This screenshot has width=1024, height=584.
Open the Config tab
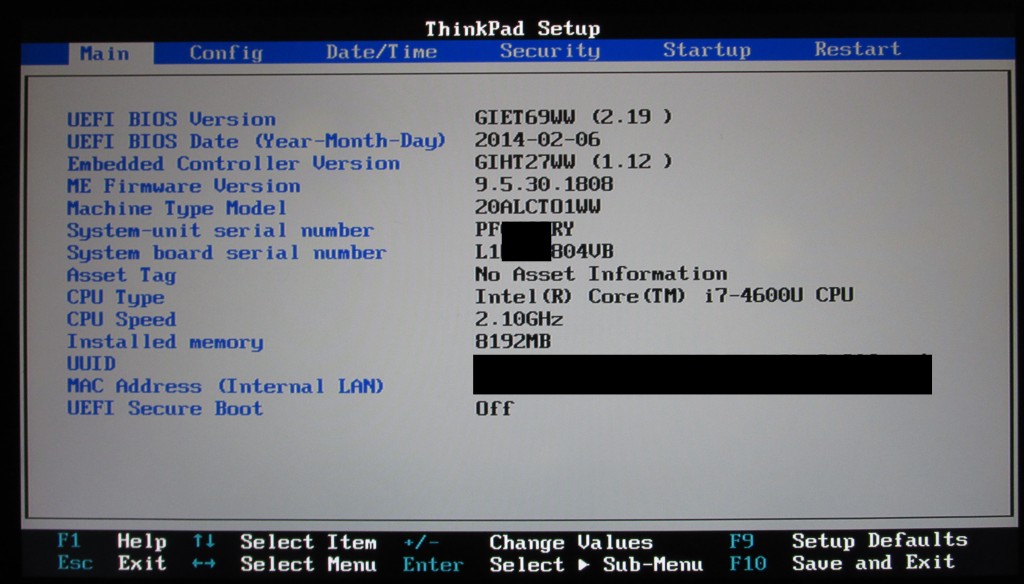226,52
